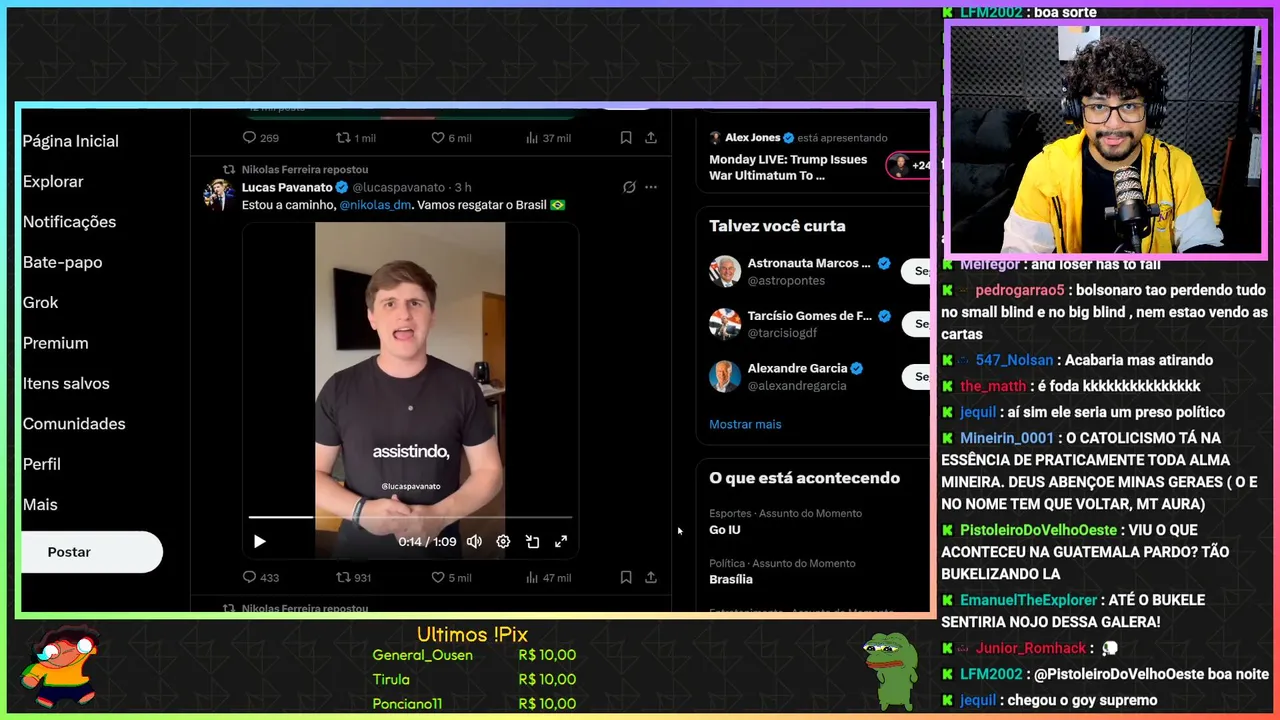Open Perfil page
The image size is (1280, 720).
coord(42,464)
